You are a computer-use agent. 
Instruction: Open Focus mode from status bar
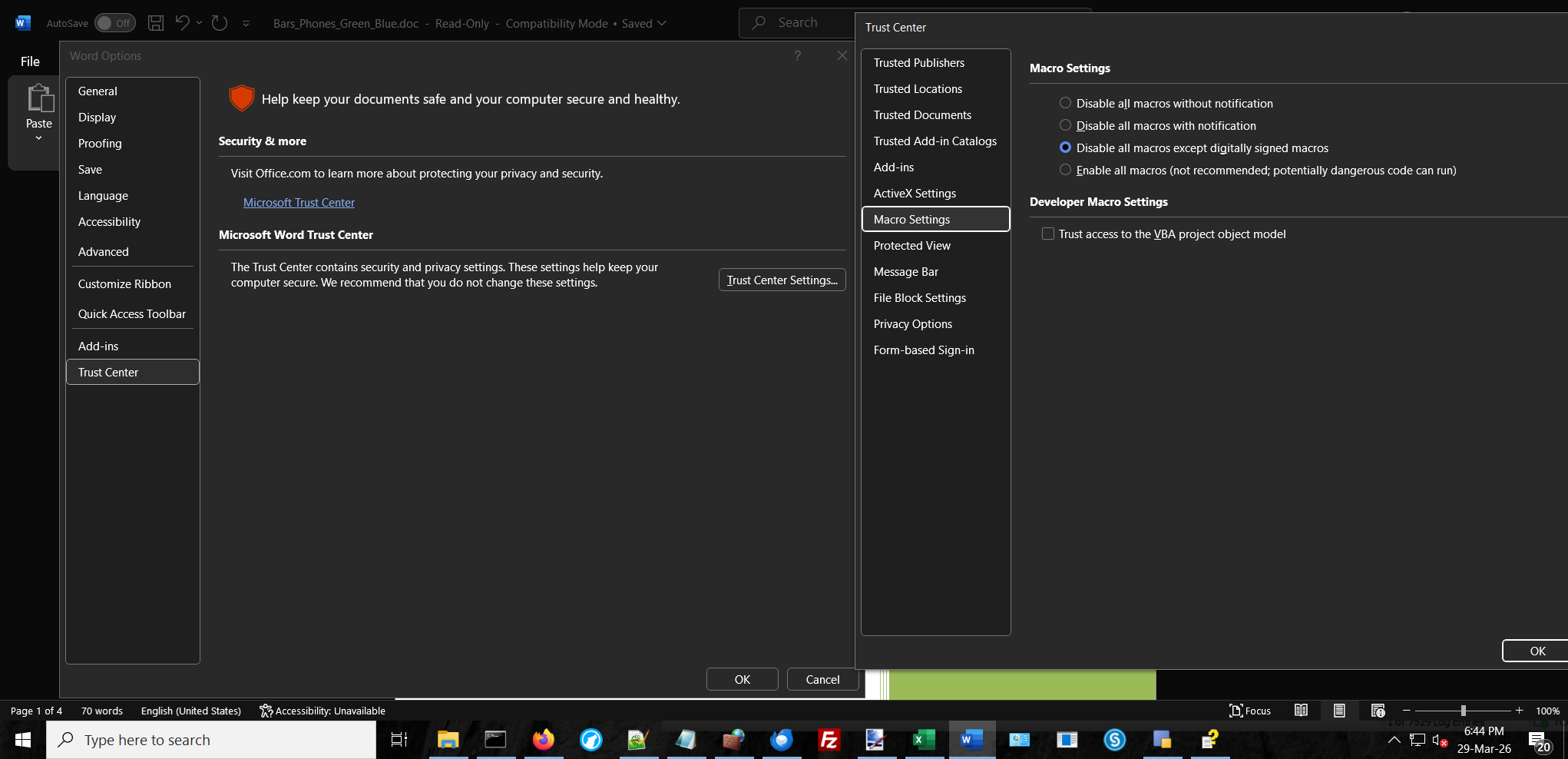click(x=1249, y=711)
